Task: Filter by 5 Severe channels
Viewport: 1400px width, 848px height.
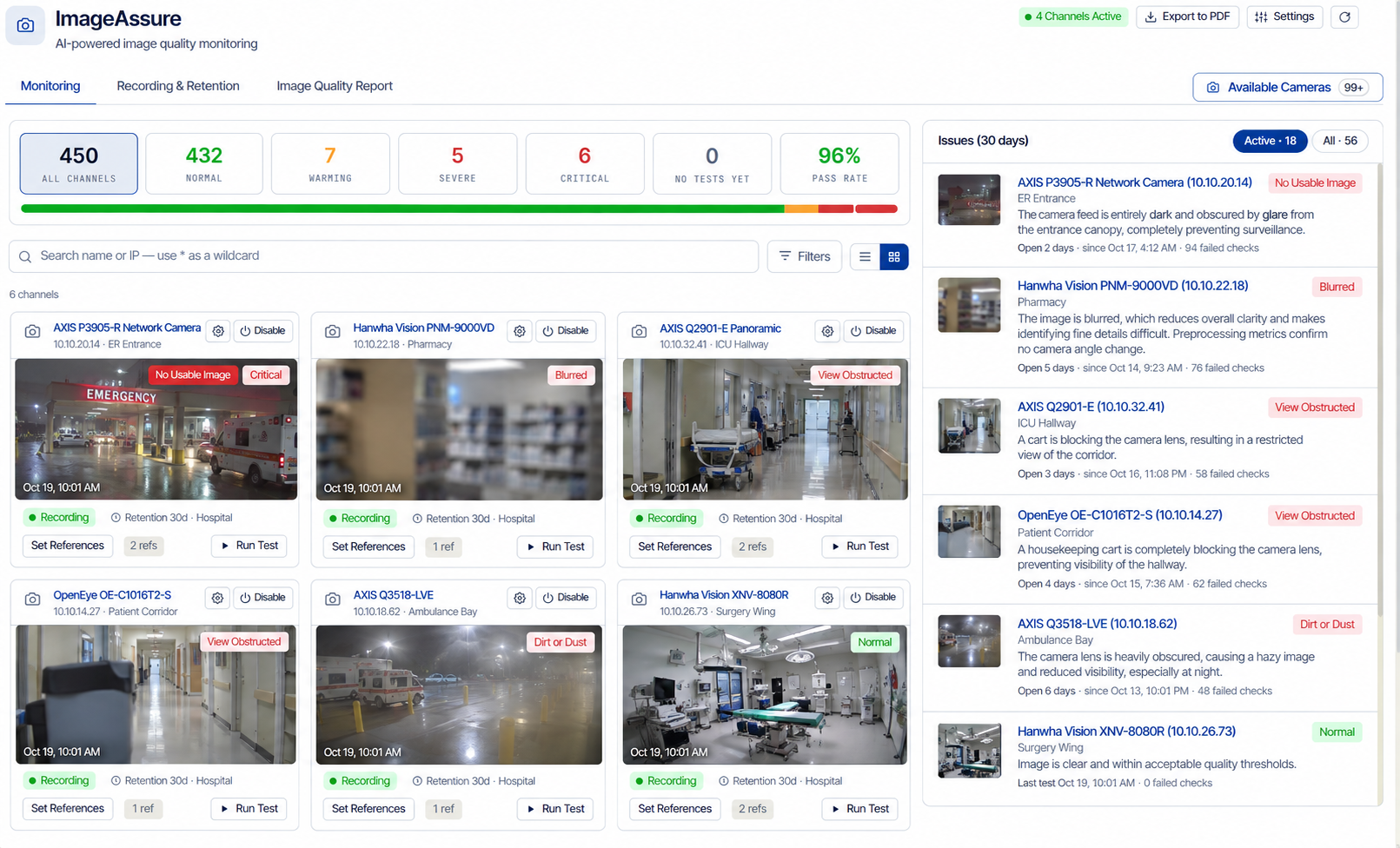Action: pyautogui.click(x=458, y=163)
